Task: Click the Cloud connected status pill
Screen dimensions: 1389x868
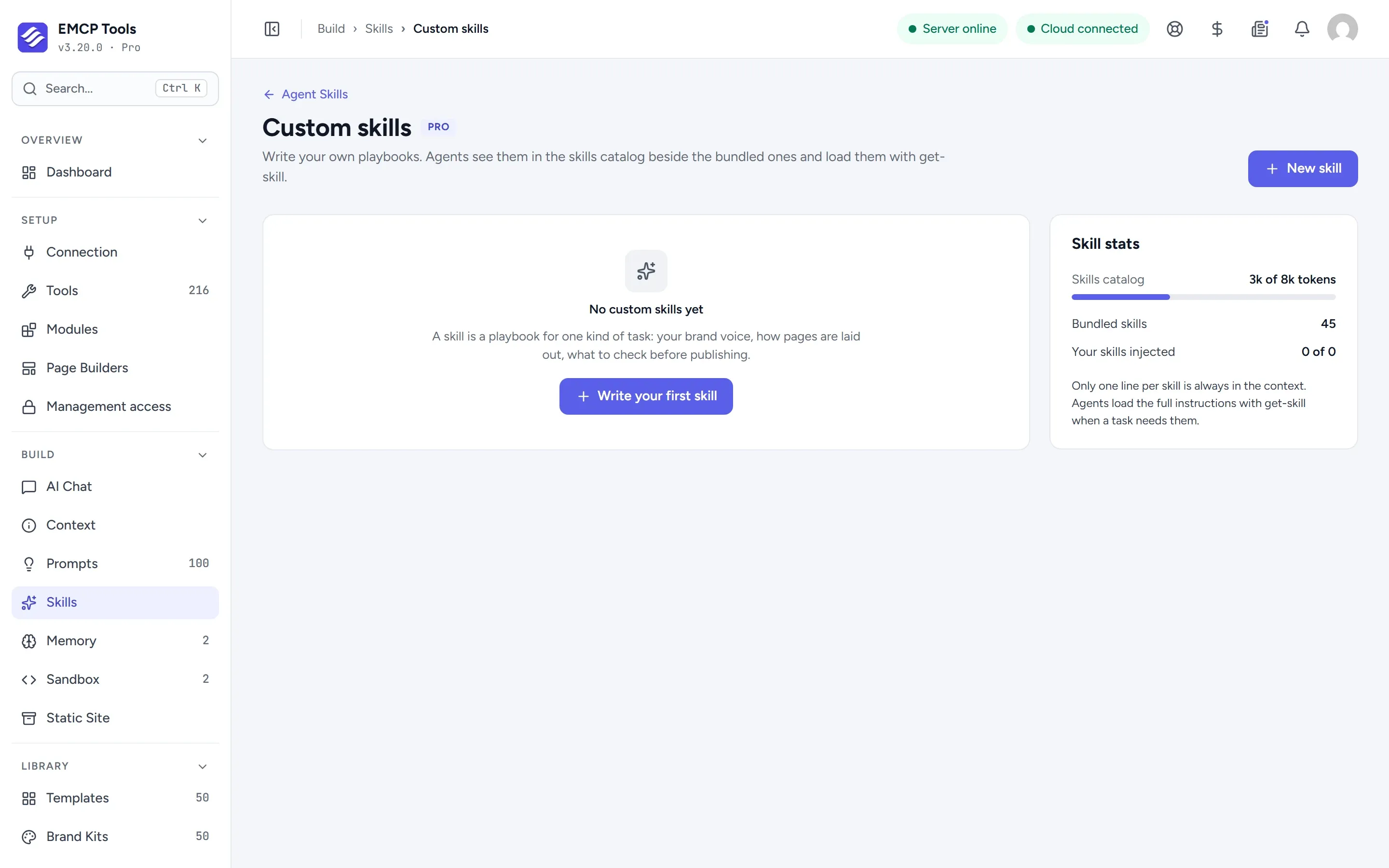Action: click(x=1082, y=29)
